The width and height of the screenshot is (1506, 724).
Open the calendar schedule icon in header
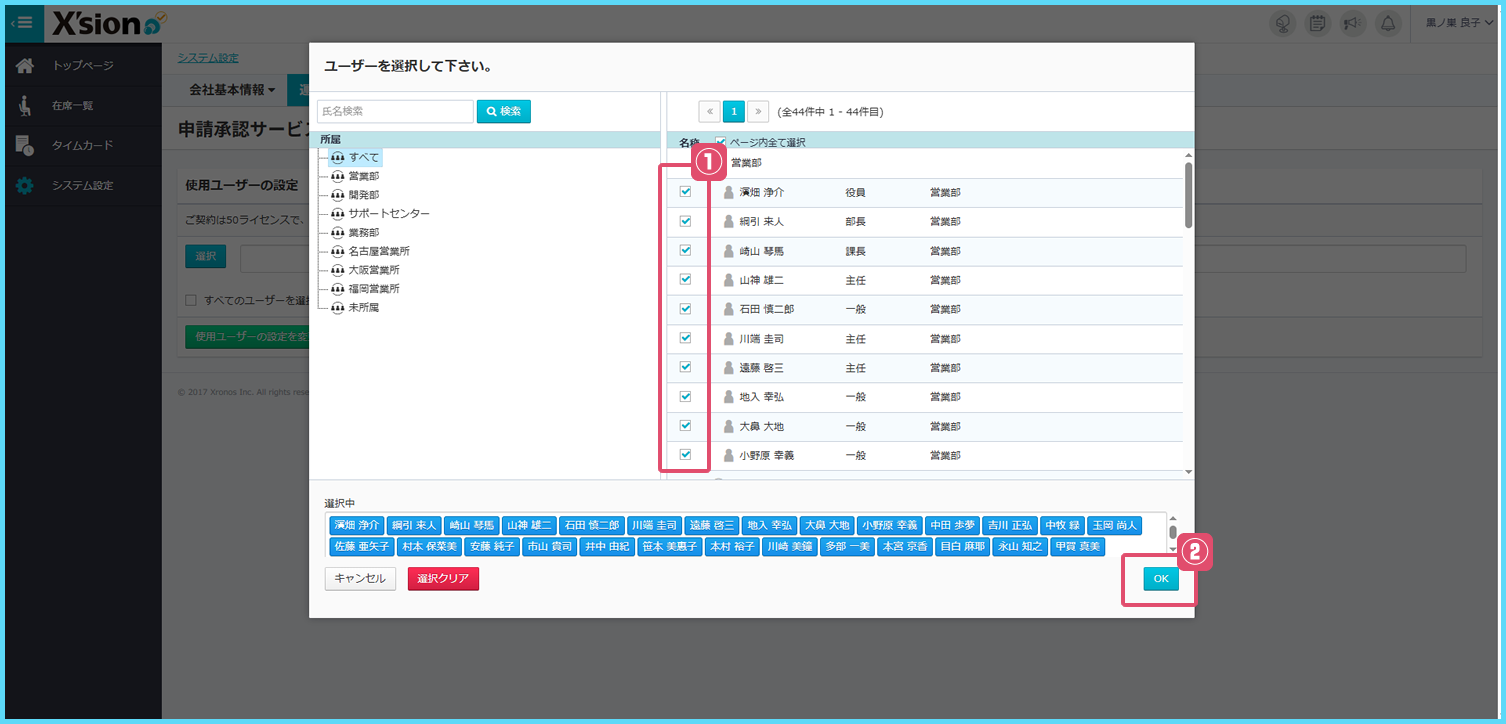[1318, 23]
